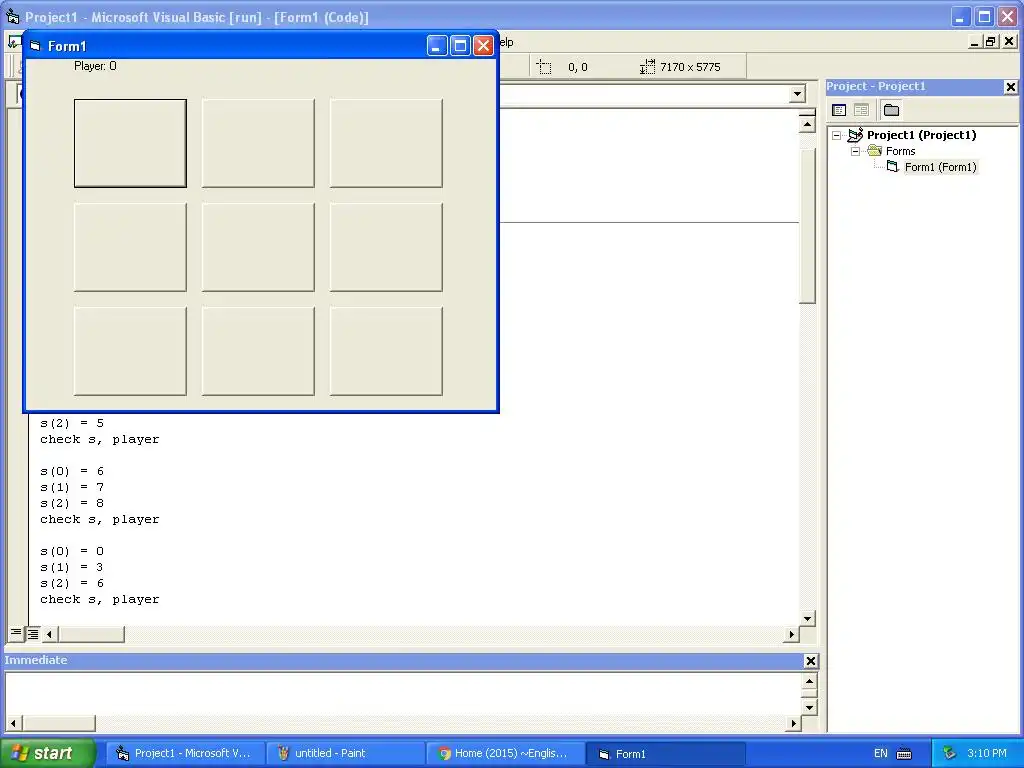Click the "Player: 0" label in Form1

(x=95, y=66)
